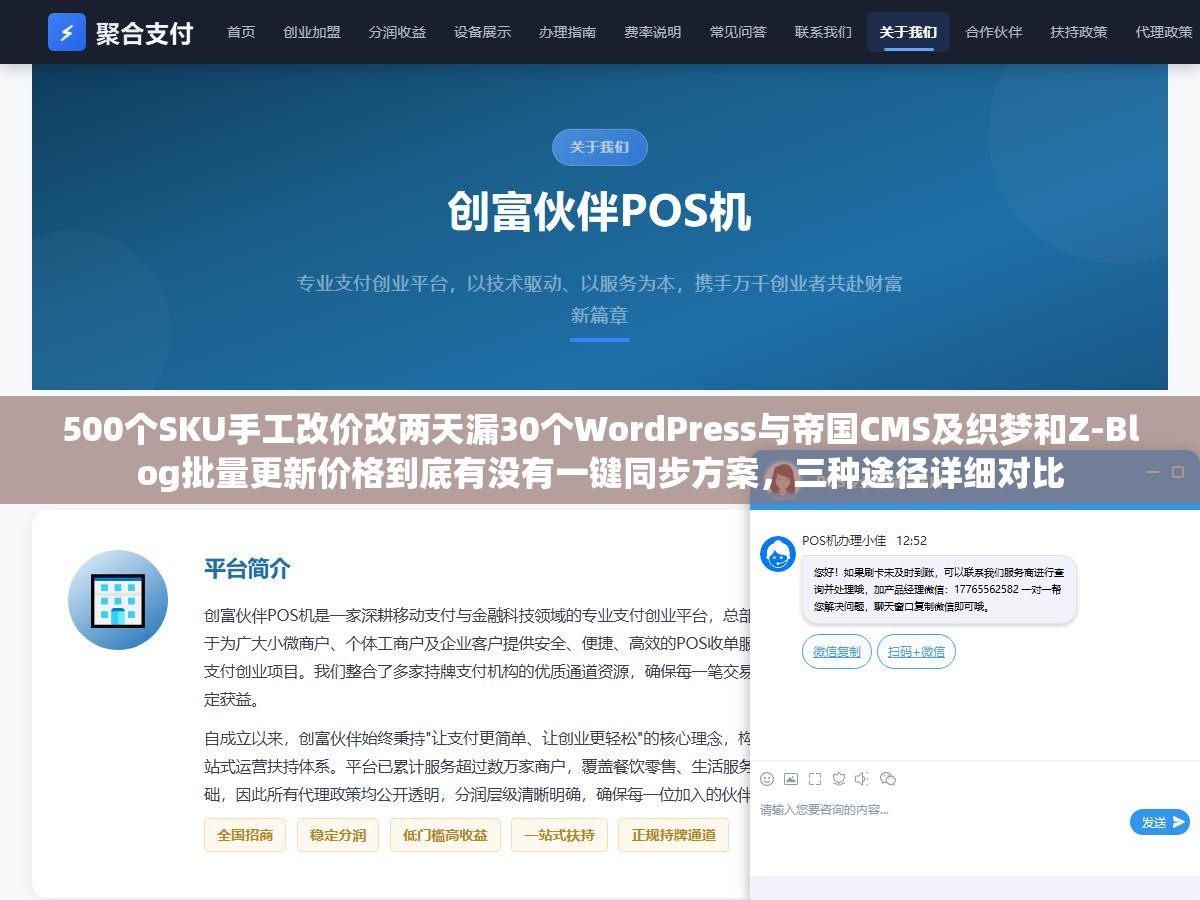Click the 全国招商 tag
The width and height of the screenshot is (1200, 900).
click(x=245, y=835)
